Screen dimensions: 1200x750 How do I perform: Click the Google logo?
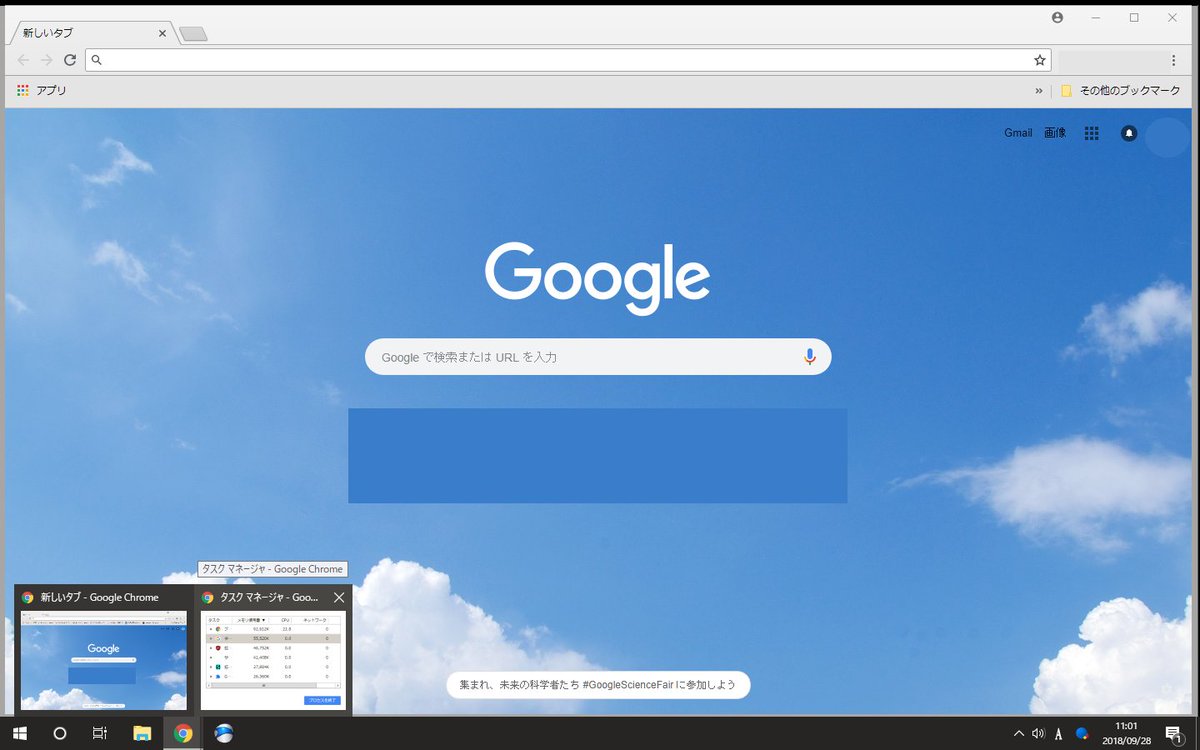598,278
